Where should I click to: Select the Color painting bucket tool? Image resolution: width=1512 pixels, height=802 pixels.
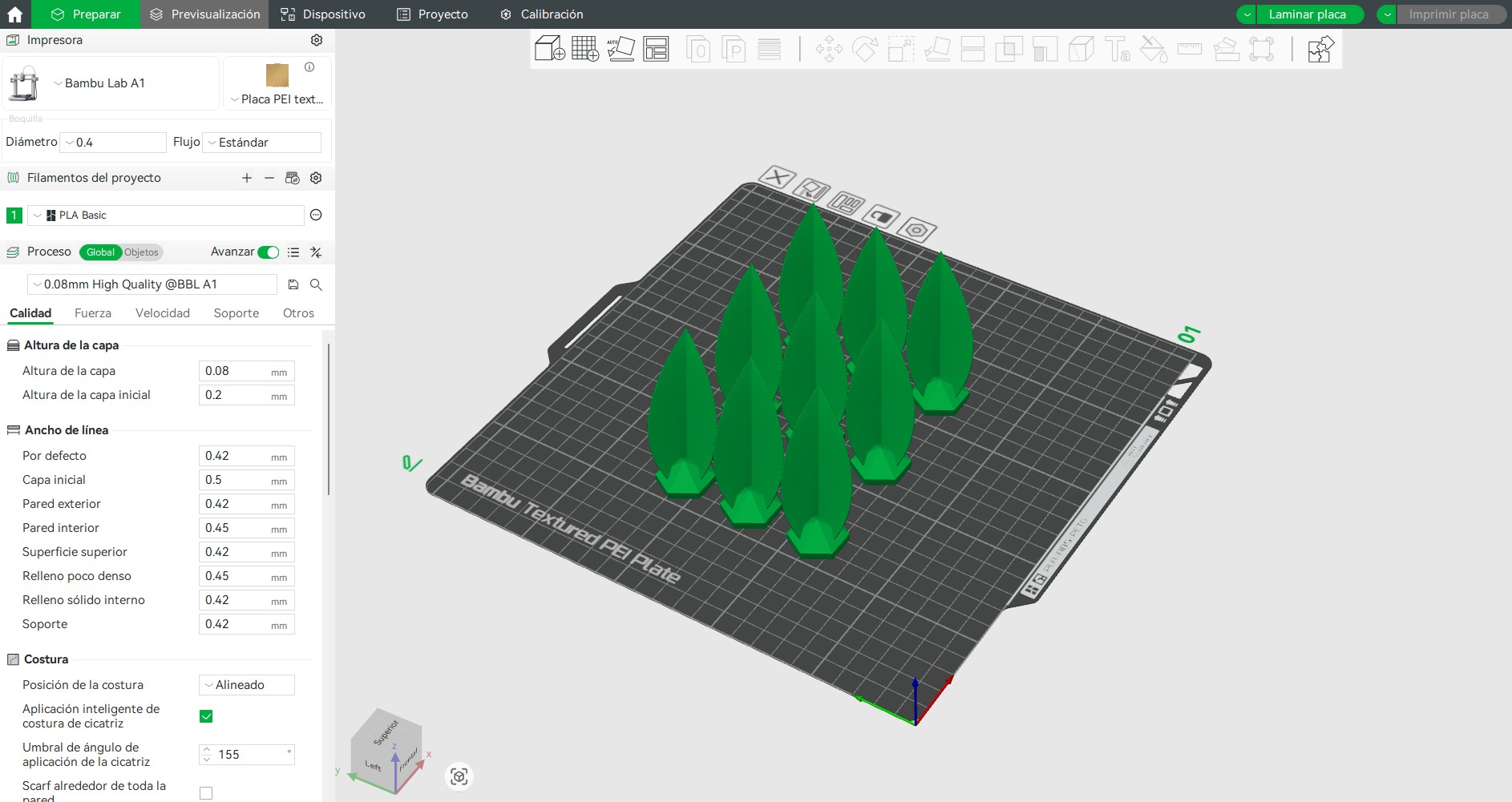(x=1154, y=50)
